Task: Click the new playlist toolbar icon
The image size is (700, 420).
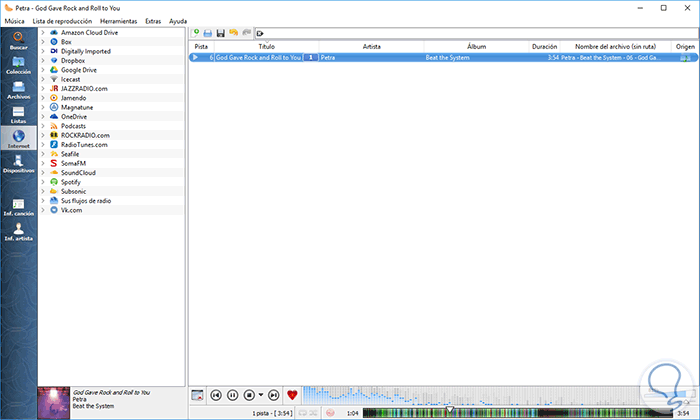Action: [195, 33]
